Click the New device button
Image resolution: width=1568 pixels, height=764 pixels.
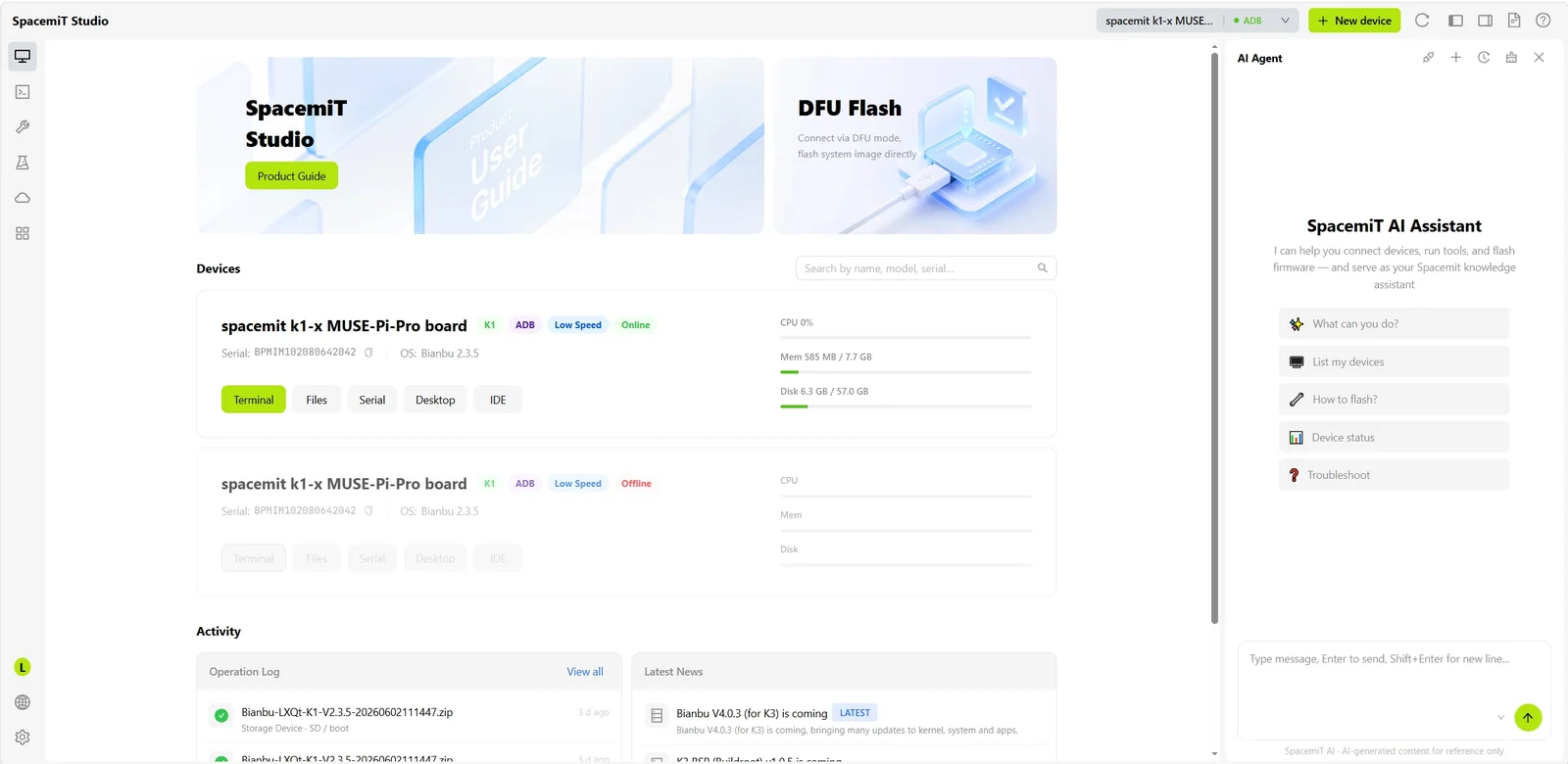(1354, 21)
